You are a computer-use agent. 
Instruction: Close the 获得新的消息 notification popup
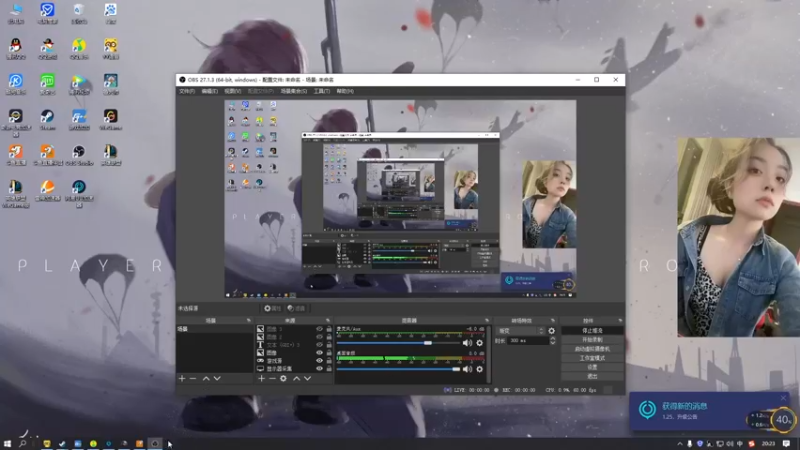[x=783, y=398]
